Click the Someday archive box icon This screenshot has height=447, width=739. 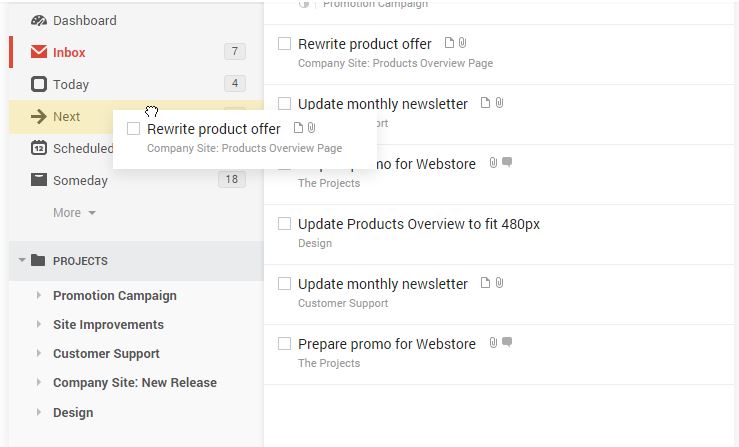(39, 180)
